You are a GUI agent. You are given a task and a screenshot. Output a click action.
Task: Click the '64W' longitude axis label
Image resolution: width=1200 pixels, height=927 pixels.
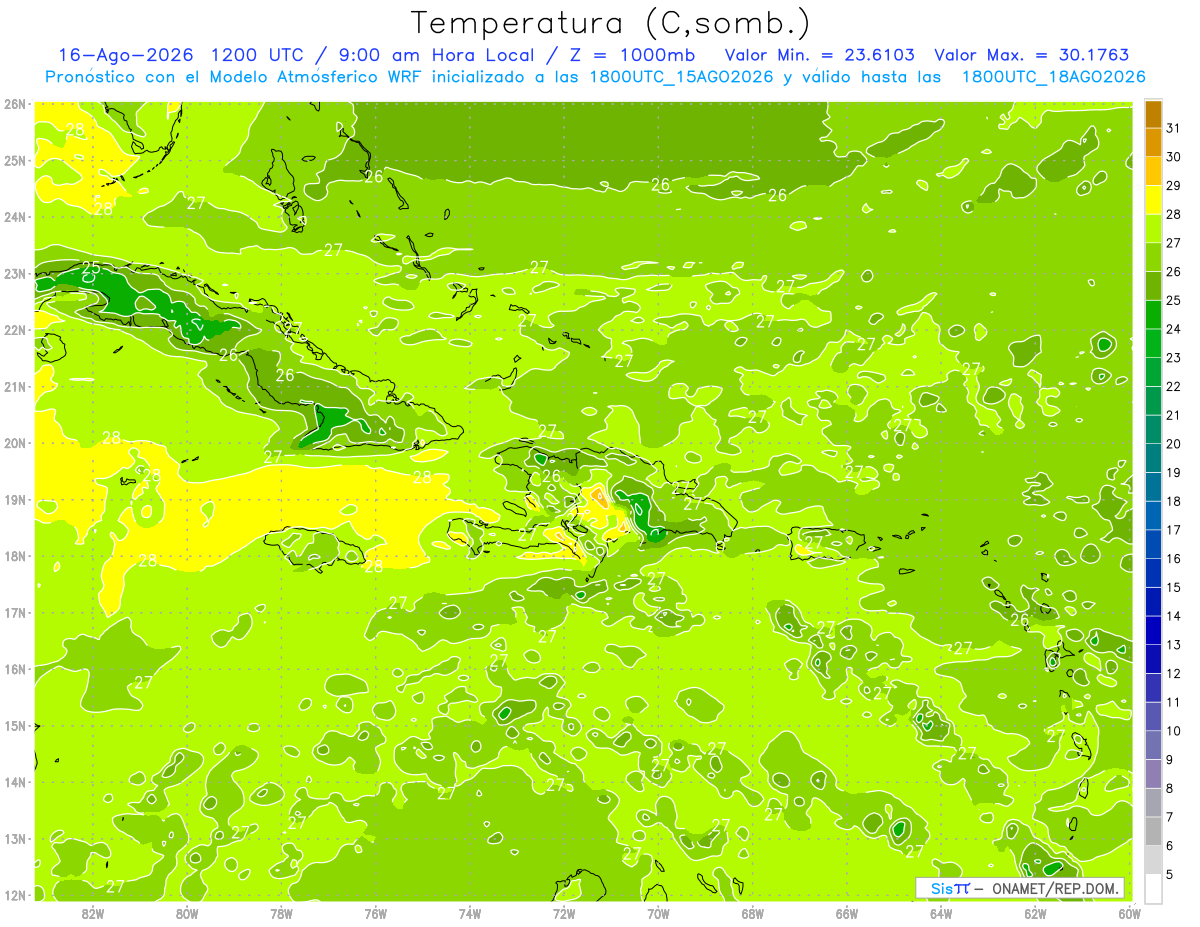(941, 913)
